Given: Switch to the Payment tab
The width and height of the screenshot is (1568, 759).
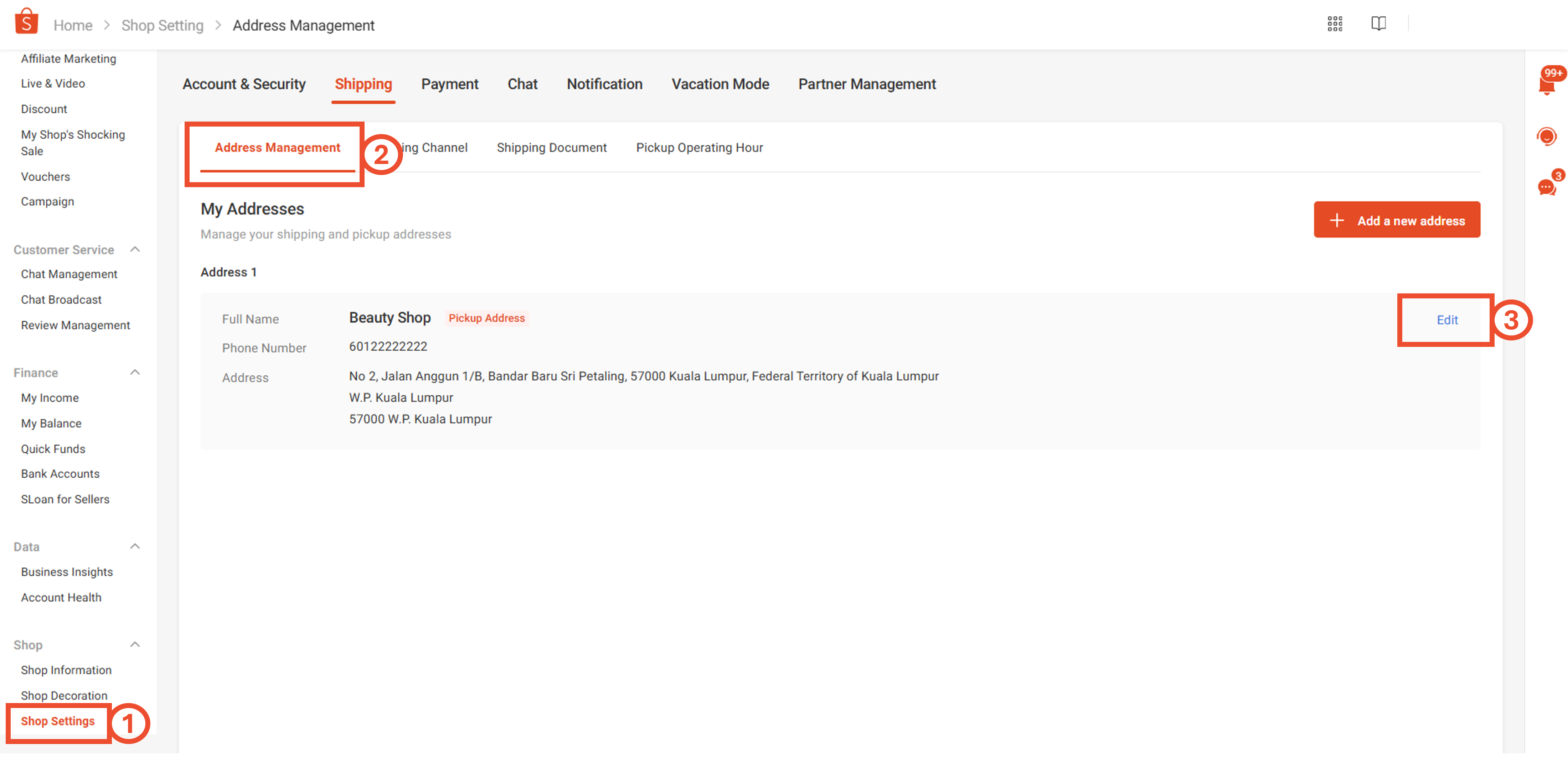Looking at the screenshot, I should pos(449,84).
